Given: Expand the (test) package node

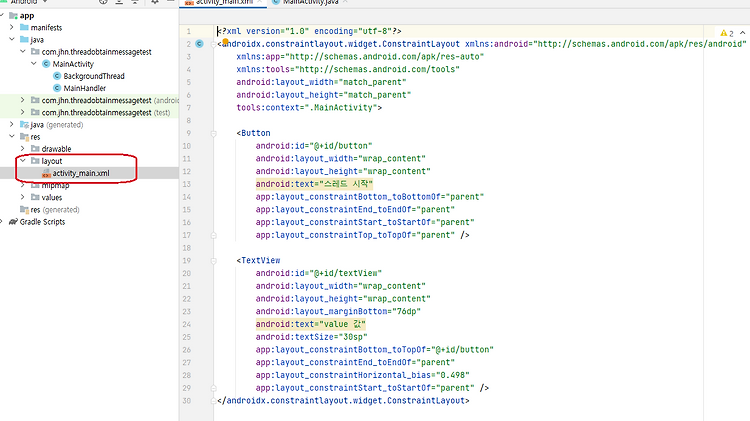Looking at the screenshot, I should (x=22, y=112).
